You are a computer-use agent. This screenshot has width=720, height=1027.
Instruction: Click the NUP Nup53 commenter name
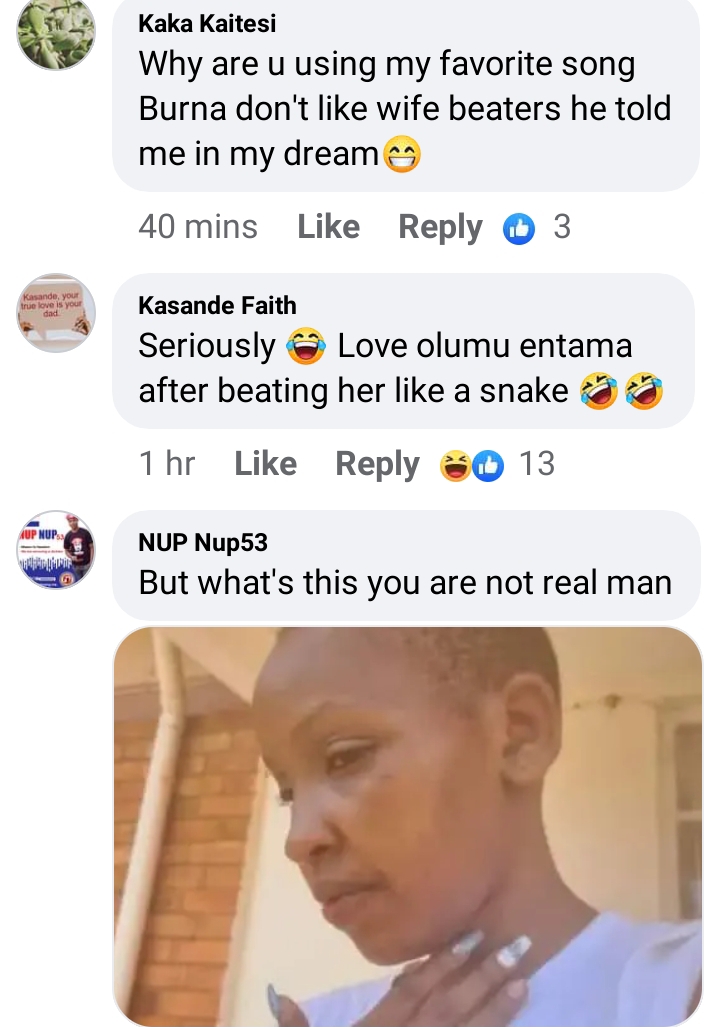(203, 543)
